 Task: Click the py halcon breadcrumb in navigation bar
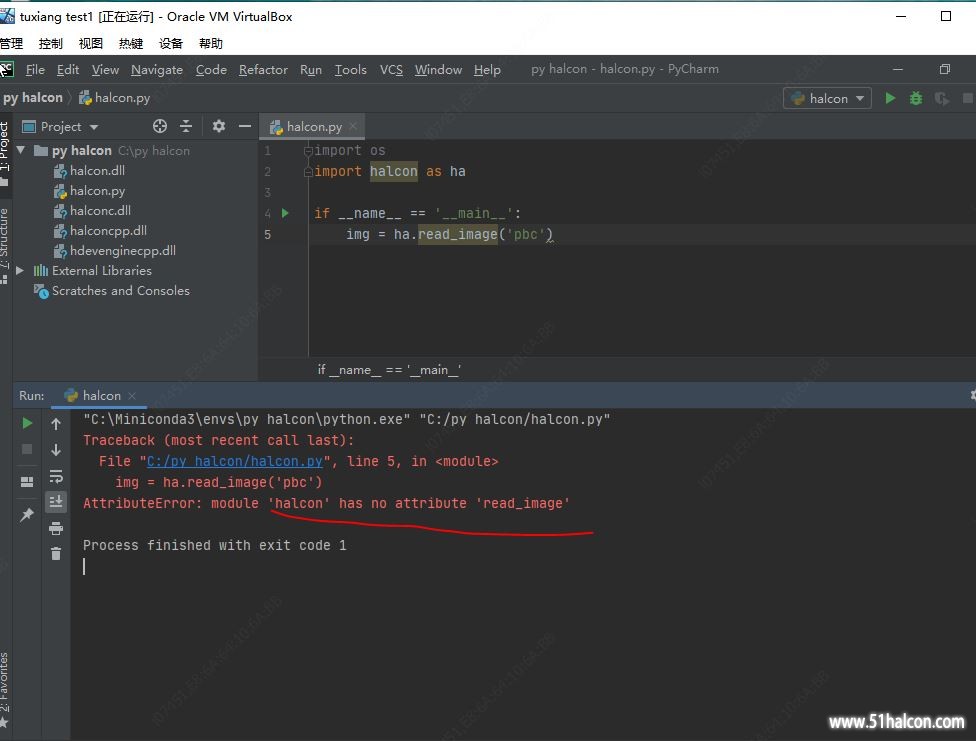coord(32,98)
